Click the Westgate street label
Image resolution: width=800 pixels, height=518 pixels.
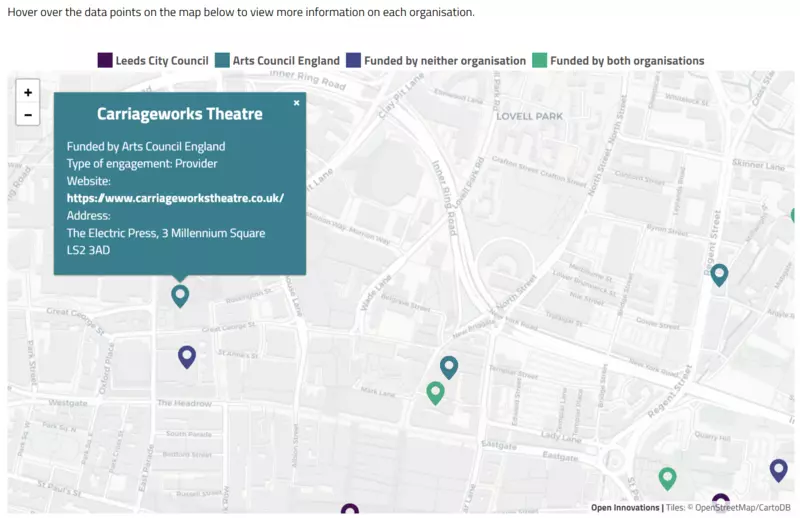(x=68, y=403)
